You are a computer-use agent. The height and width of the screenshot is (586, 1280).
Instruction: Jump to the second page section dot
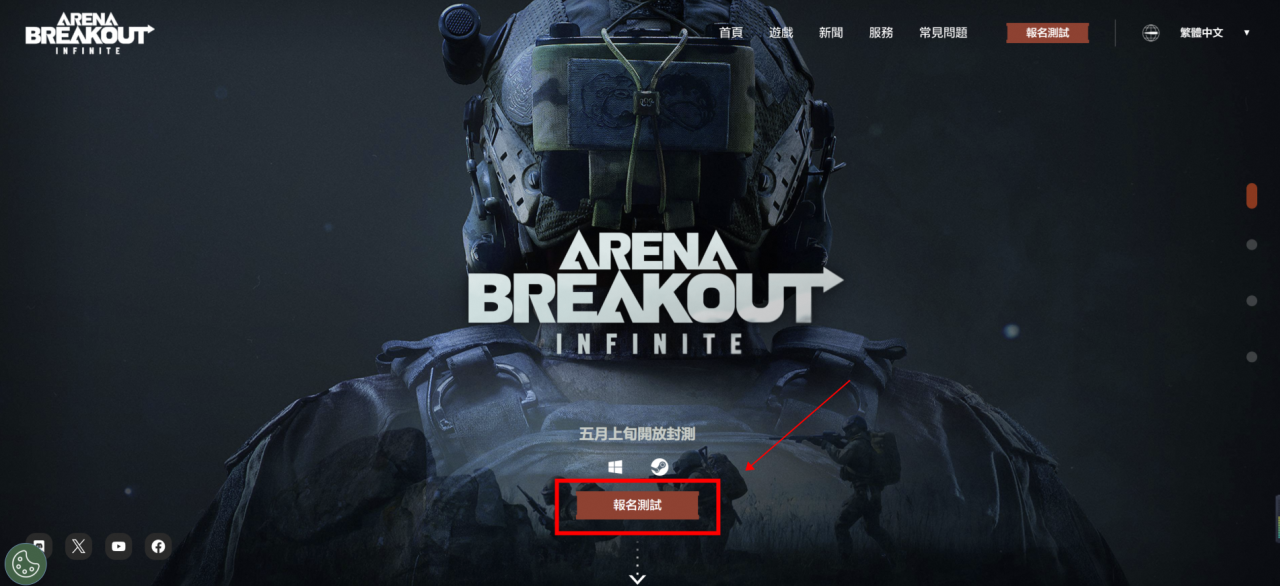coord(1252,244)
